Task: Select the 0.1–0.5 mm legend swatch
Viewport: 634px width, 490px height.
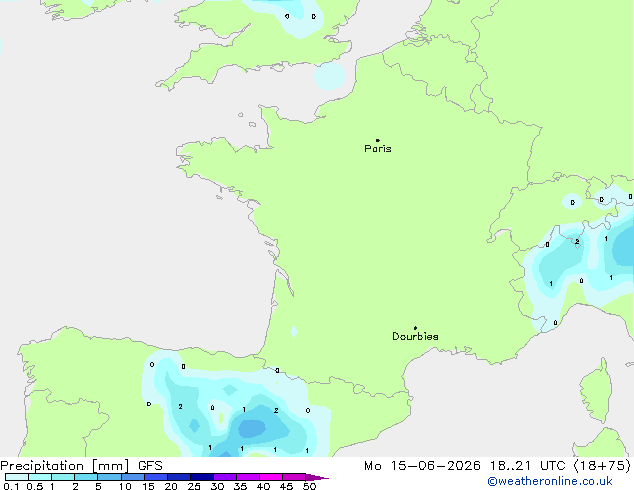Action: (17, 477)
